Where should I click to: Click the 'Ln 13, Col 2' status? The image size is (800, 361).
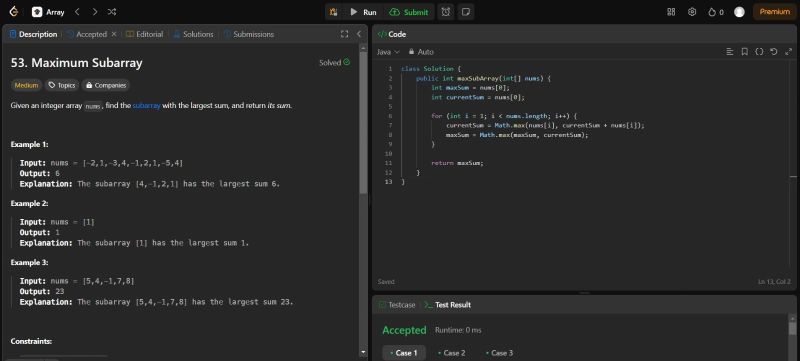click(774, 282)
